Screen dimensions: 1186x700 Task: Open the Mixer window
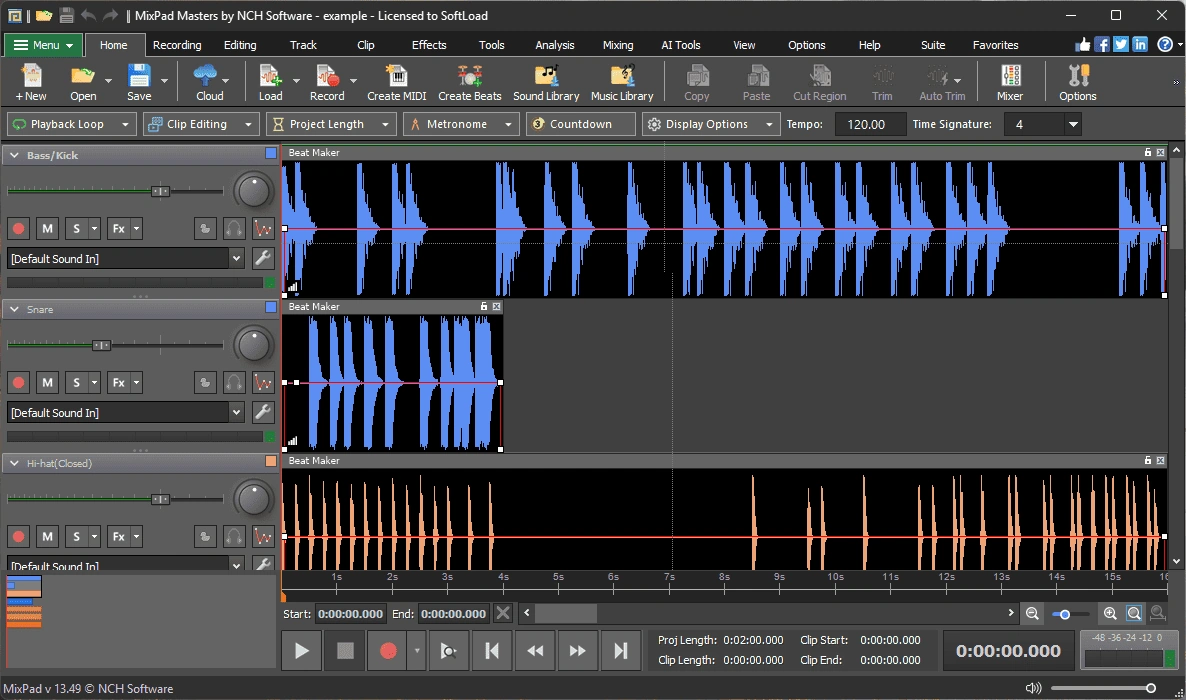pyautogui.click(x=1010, y=82)
